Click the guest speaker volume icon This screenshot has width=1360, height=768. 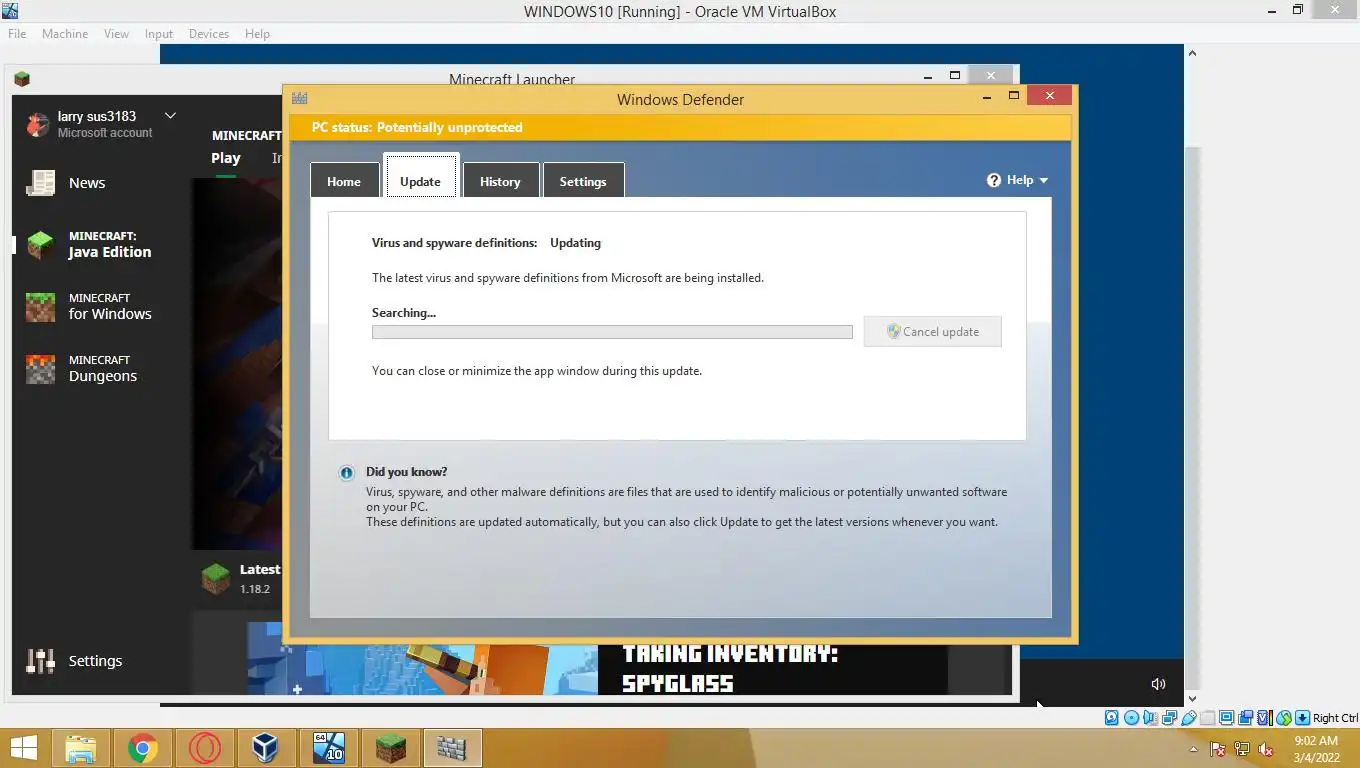[x=1158, y=684]
